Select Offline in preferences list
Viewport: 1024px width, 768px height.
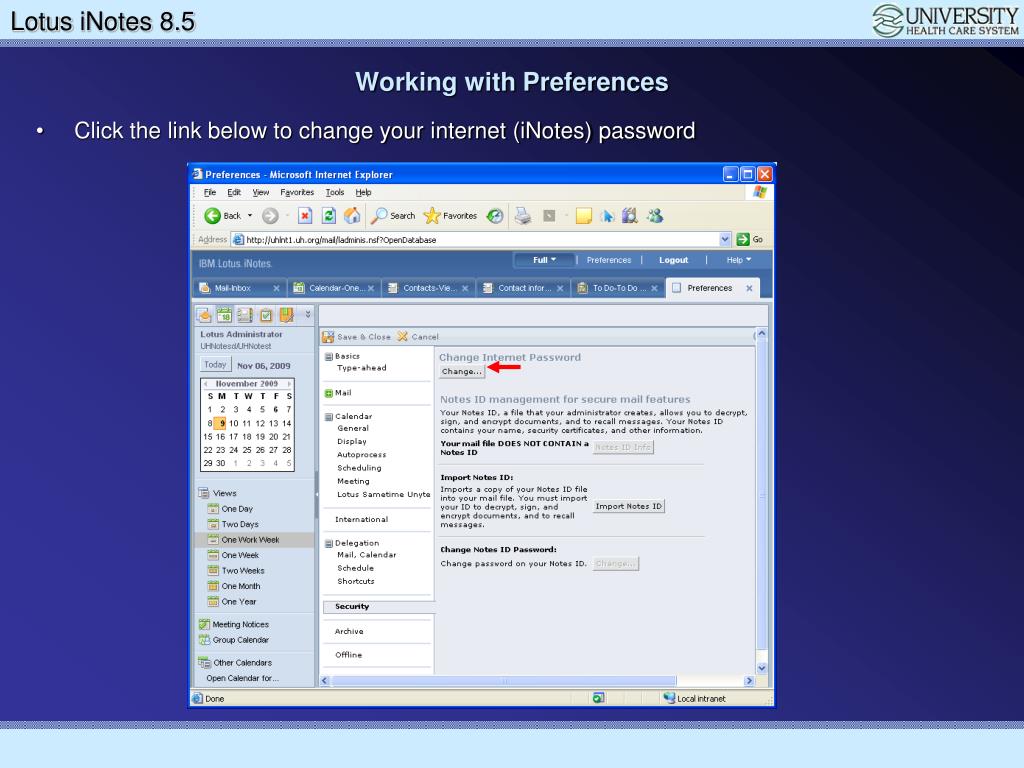pyautogui.click(x=349, y=655)
